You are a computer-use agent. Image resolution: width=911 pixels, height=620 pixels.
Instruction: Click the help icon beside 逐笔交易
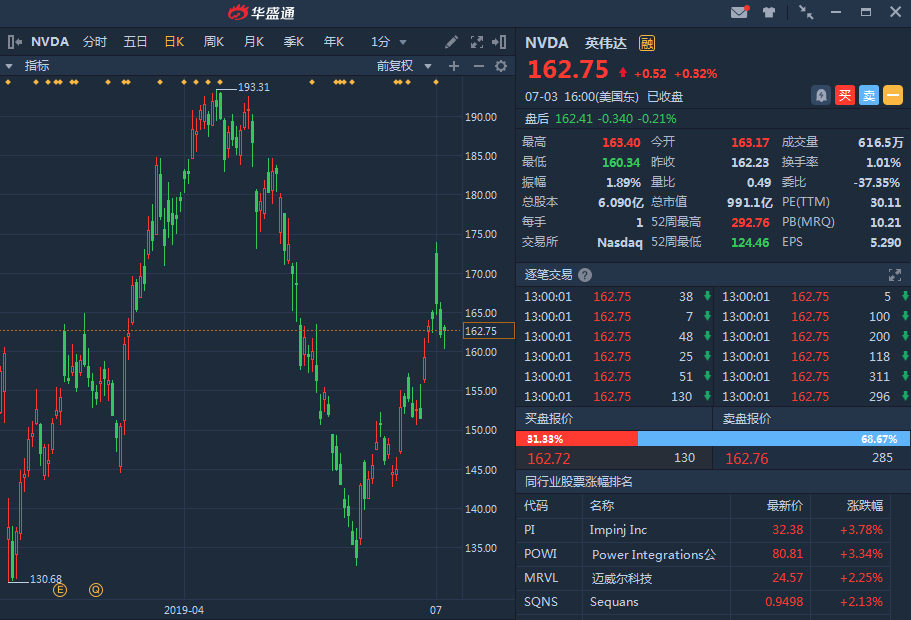[x=585, y=275]
